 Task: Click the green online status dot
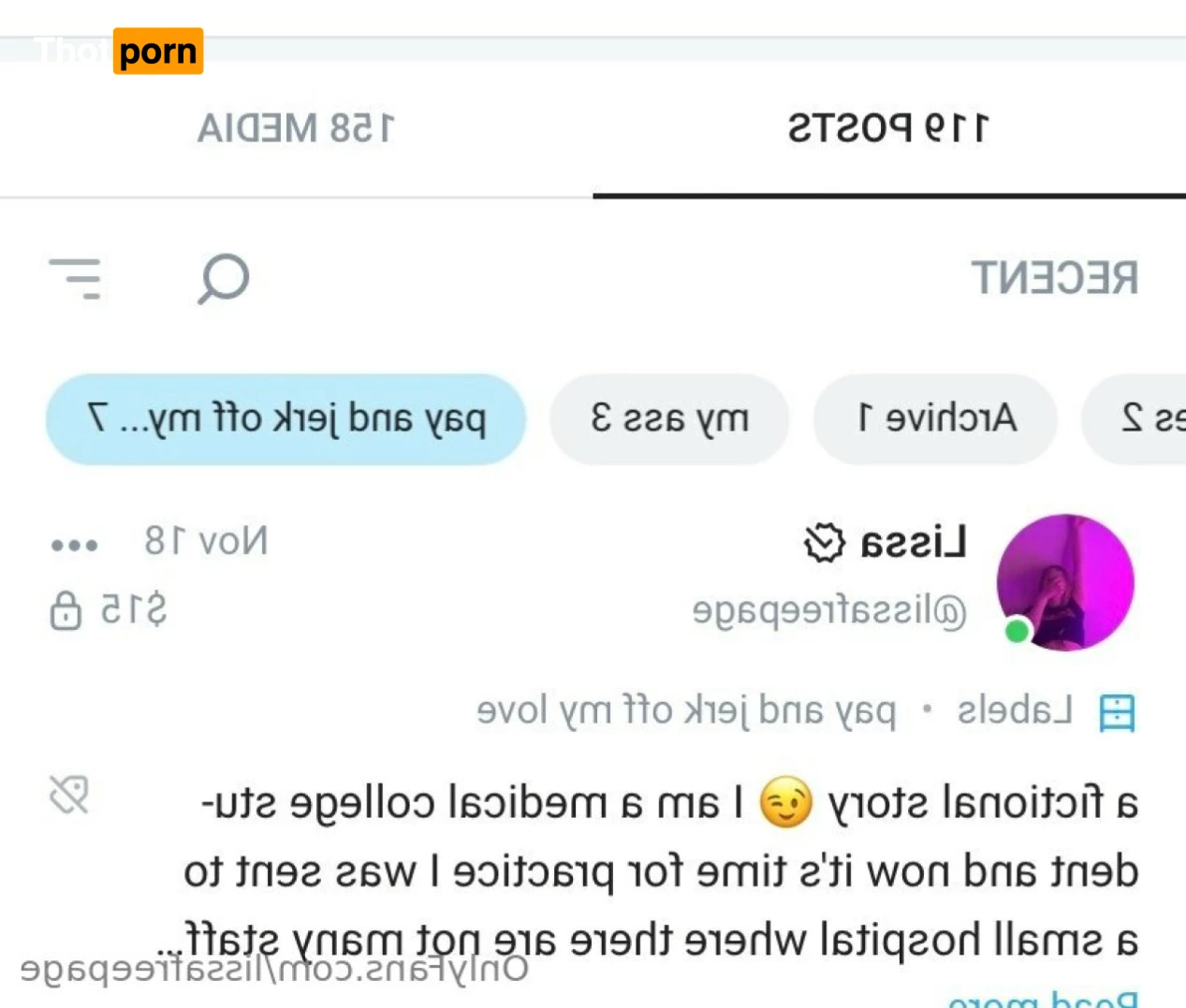coord(1018,631)
